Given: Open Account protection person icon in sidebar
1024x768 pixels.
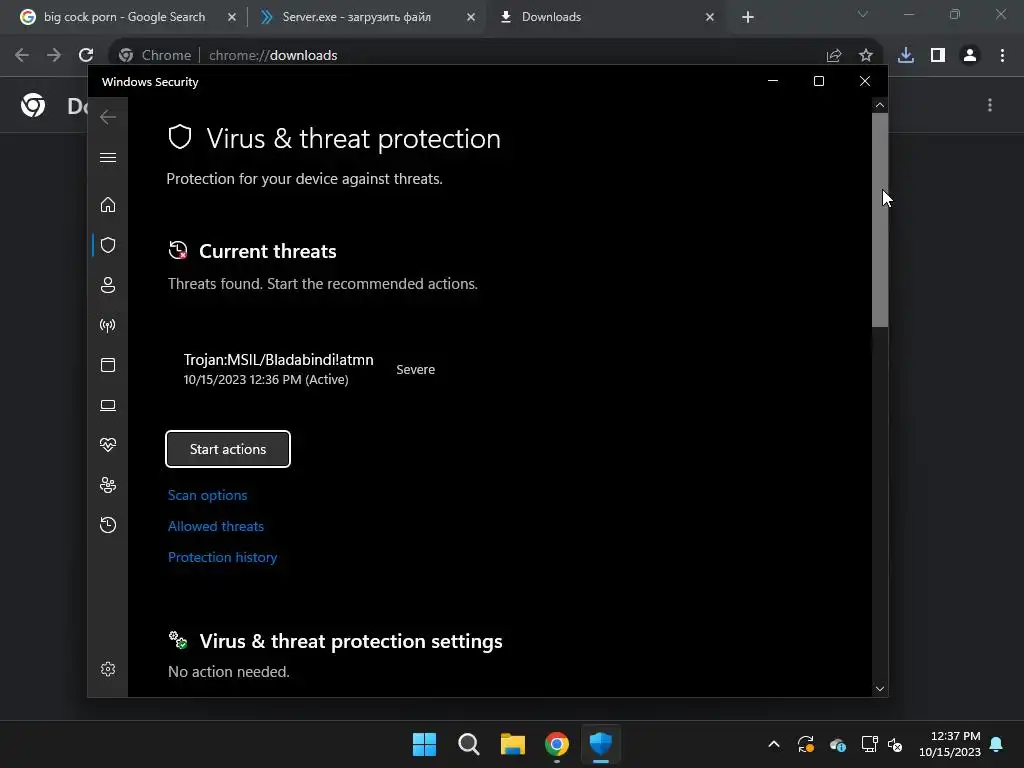Looking at the screenshot, I should click(108, 285).
